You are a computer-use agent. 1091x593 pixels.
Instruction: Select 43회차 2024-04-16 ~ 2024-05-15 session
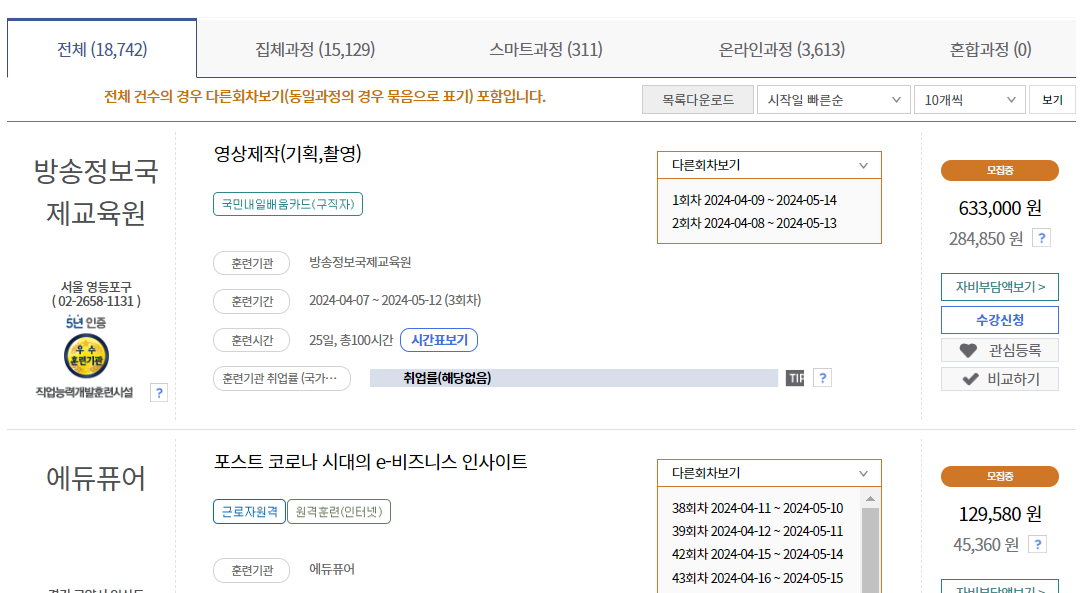point(757,578)
